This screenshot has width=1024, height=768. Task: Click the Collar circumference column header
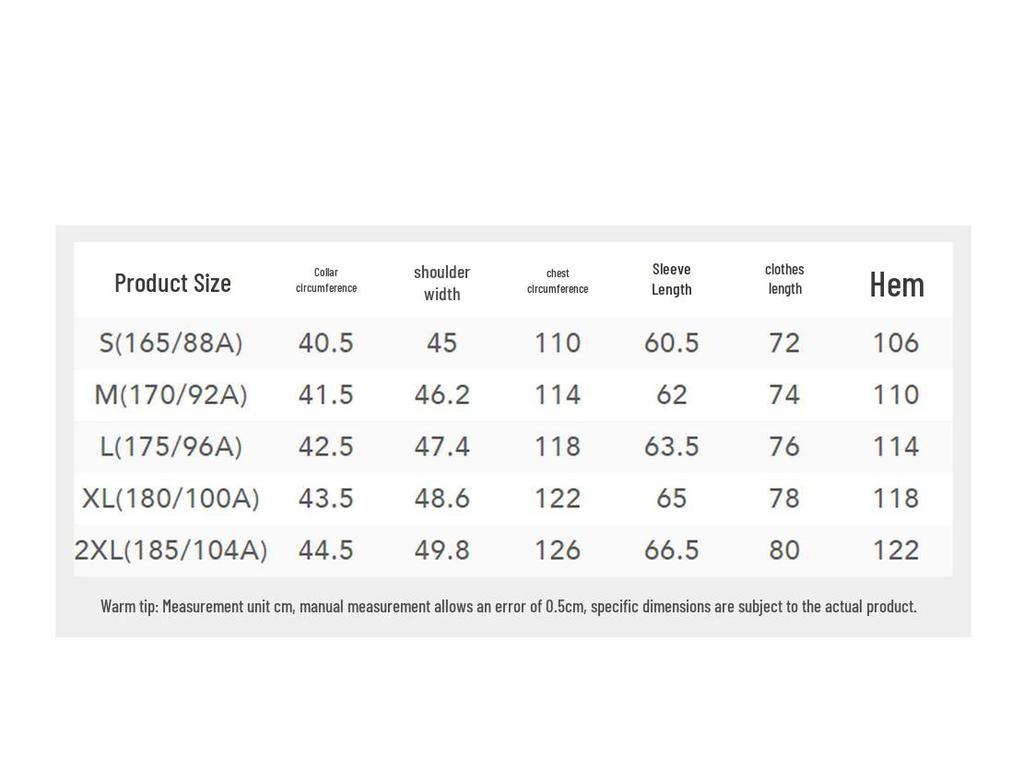(326, 280)
